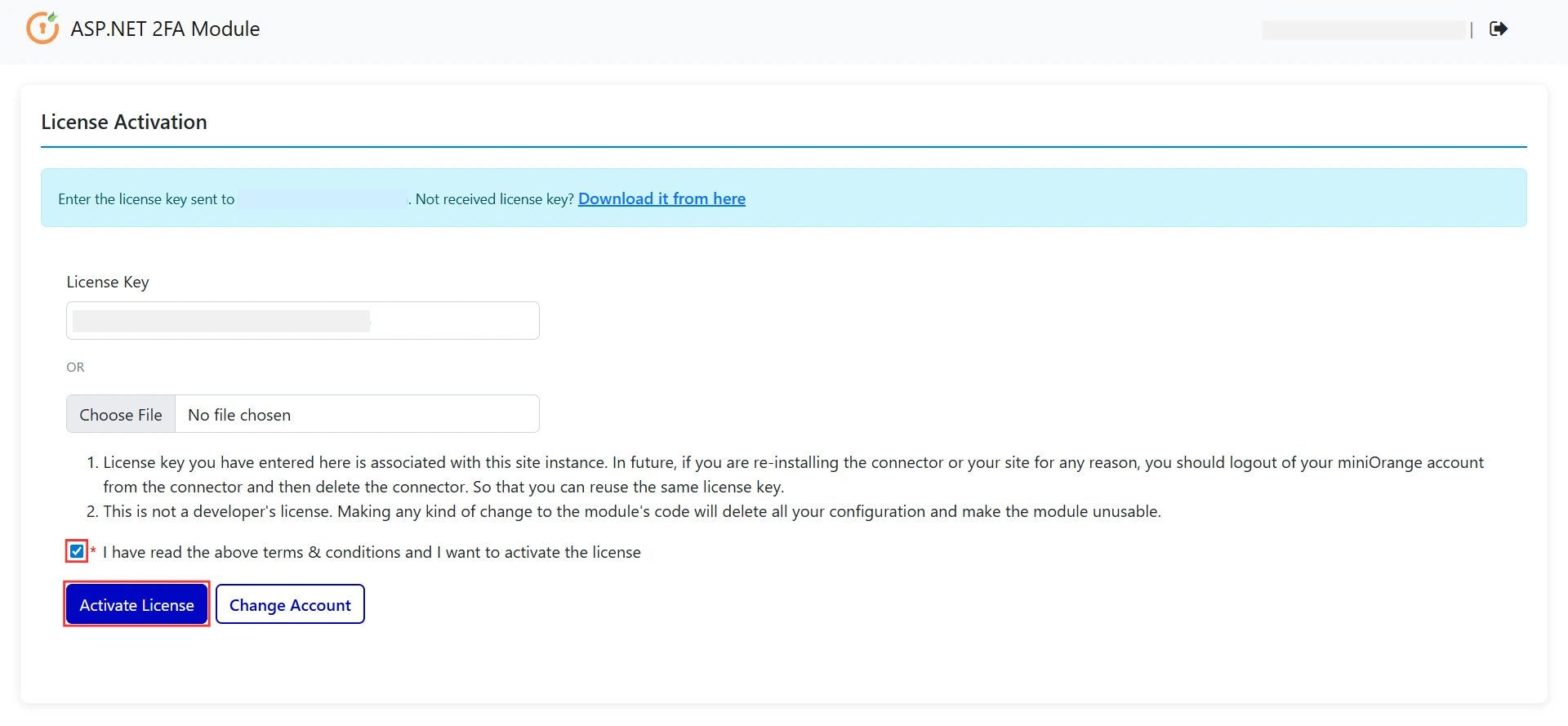This screenshot has width=1568, height=726.
Task: Click the License Activation heading
Action: pos(124,122)
